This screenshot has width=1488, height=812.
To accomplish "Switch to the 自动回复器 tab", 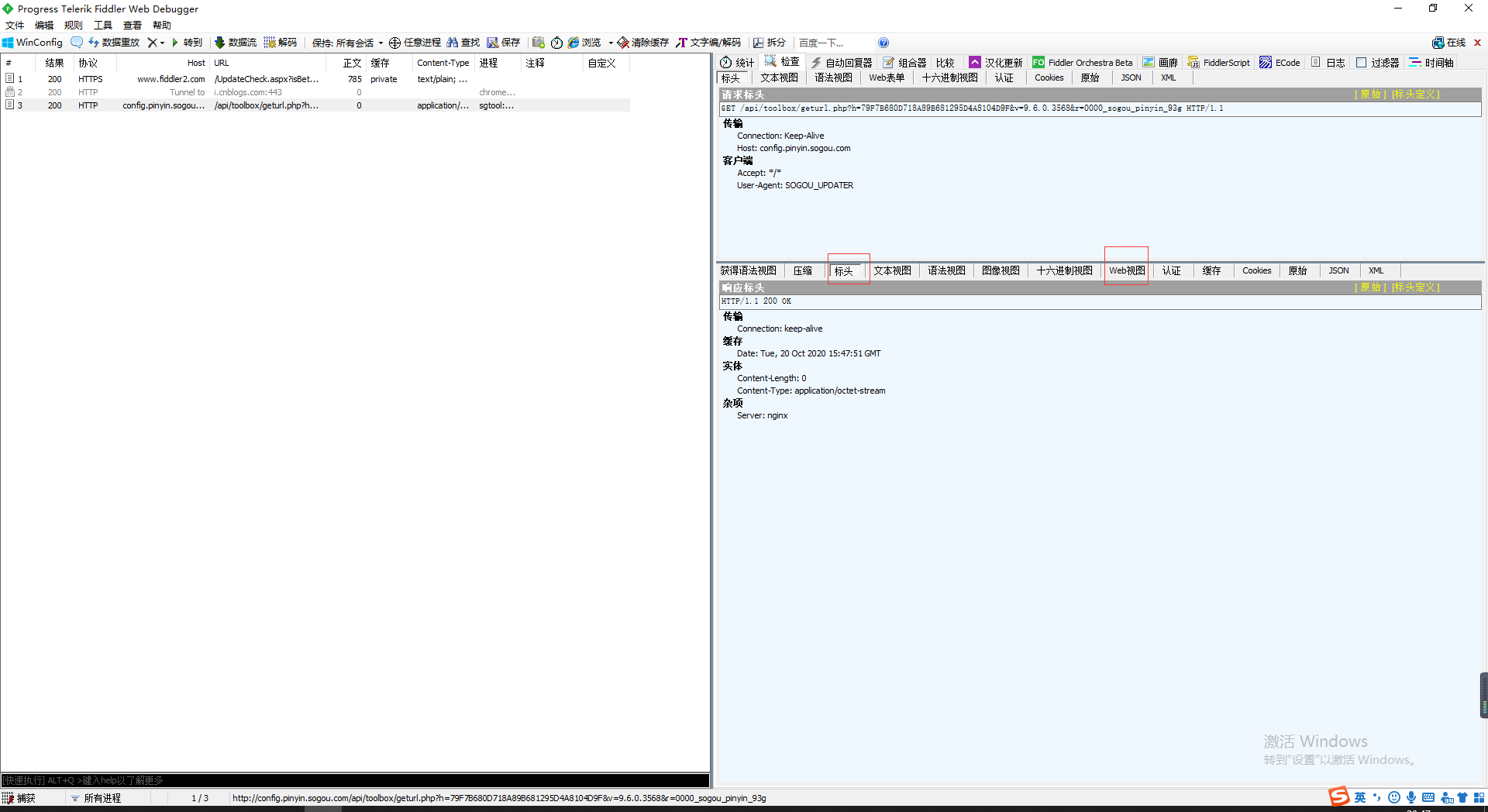I will (842, 63).
